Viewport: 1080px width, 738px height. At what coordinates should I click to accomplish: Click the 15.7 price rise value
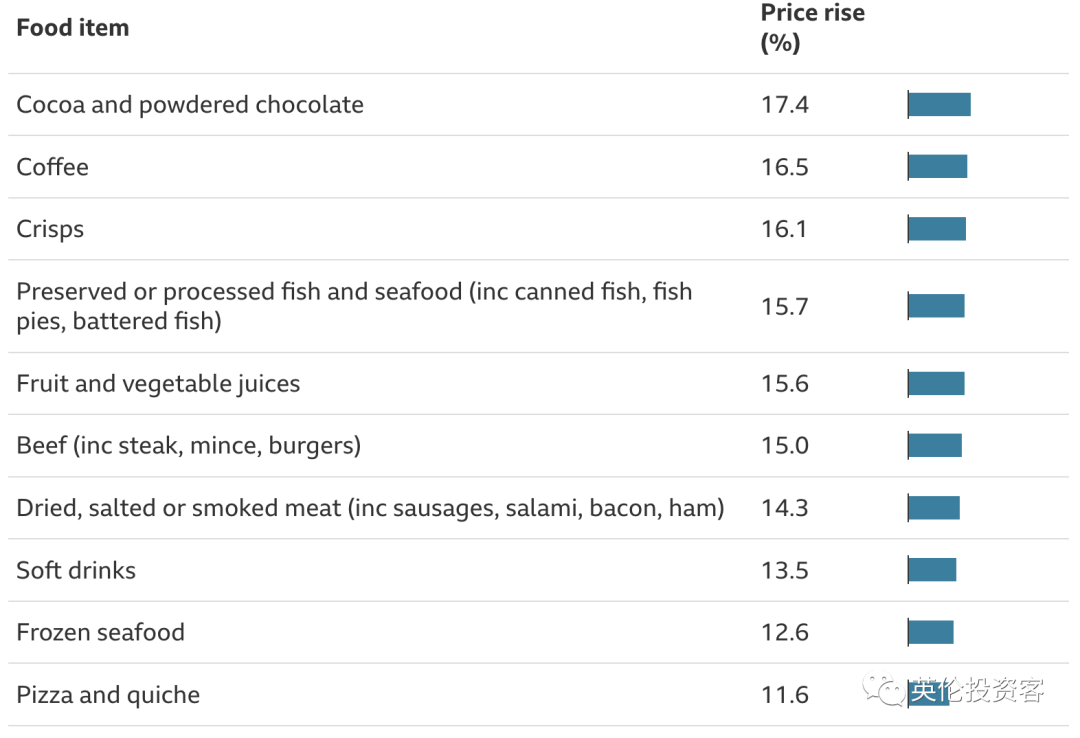[784, 306]
